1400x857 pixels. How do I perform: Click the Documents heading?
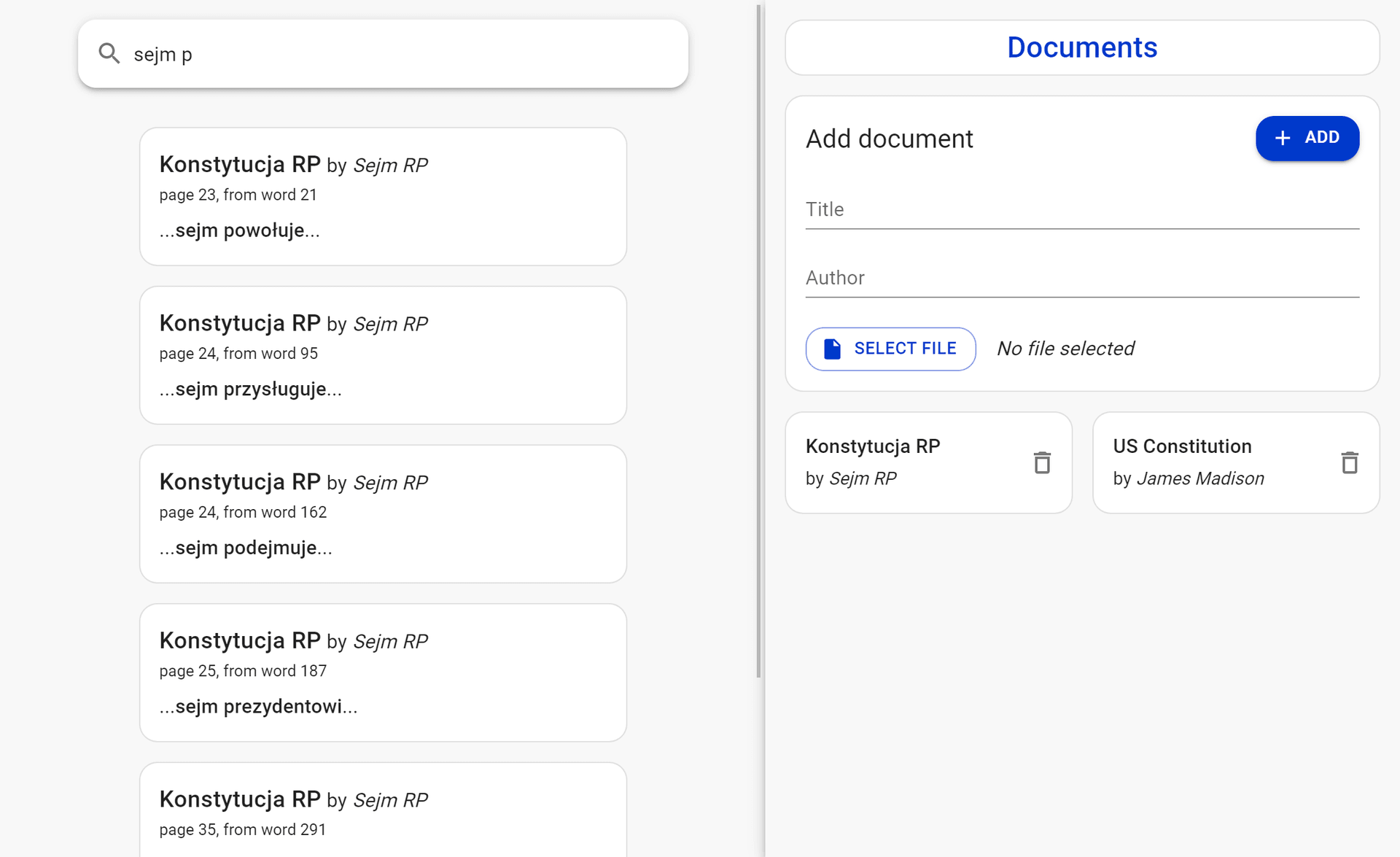(x=1082, y=47)
